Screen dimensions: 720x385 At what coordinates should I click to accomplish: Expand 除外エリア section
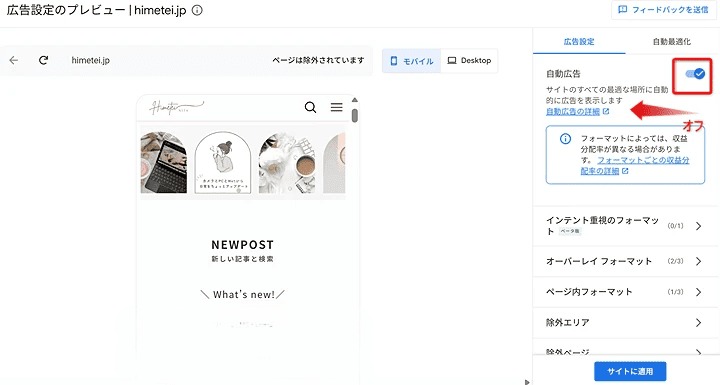coord(626,323)
